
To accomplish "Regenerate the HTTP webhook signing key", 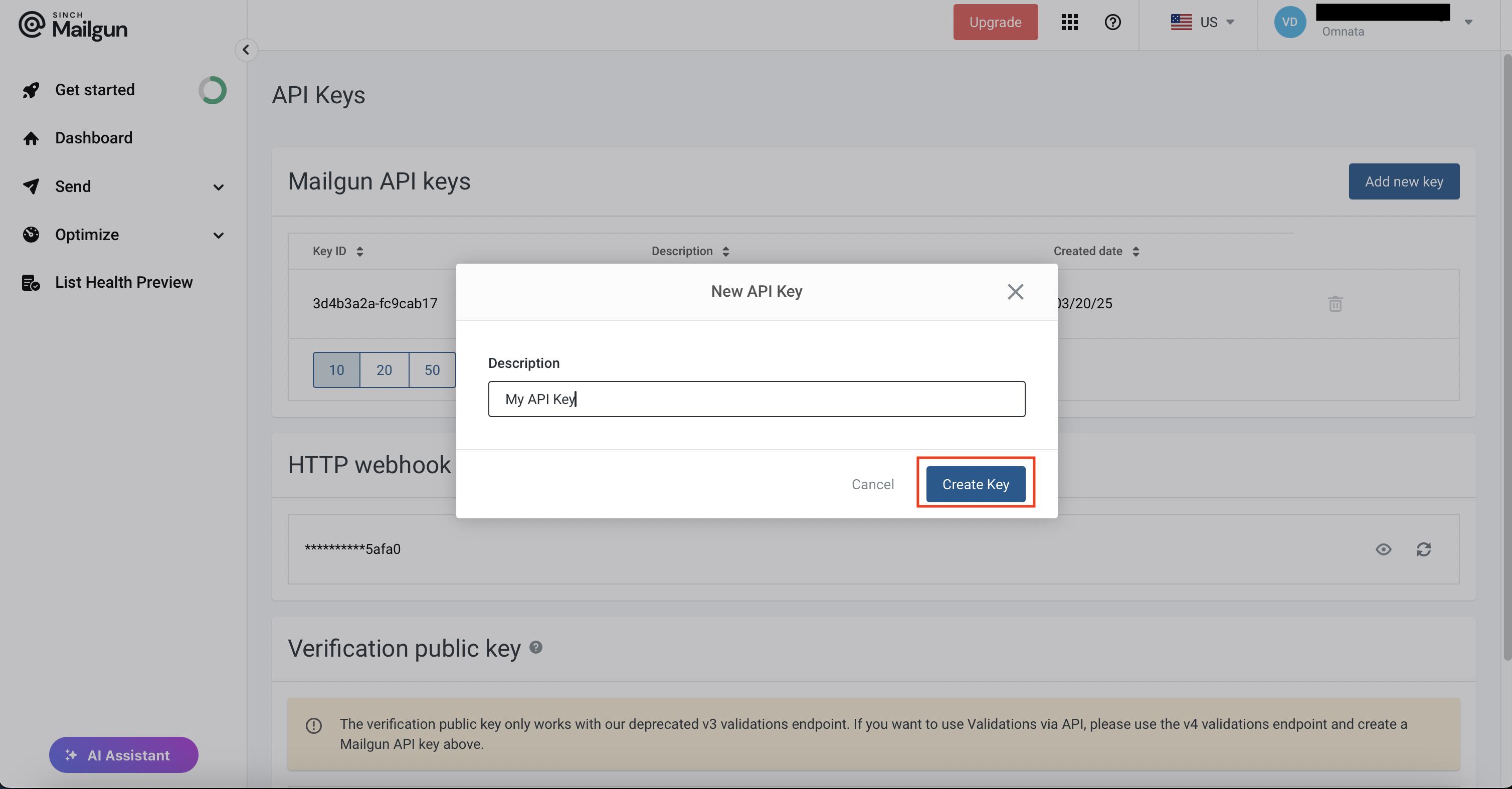I will (x=1423, y=549).
